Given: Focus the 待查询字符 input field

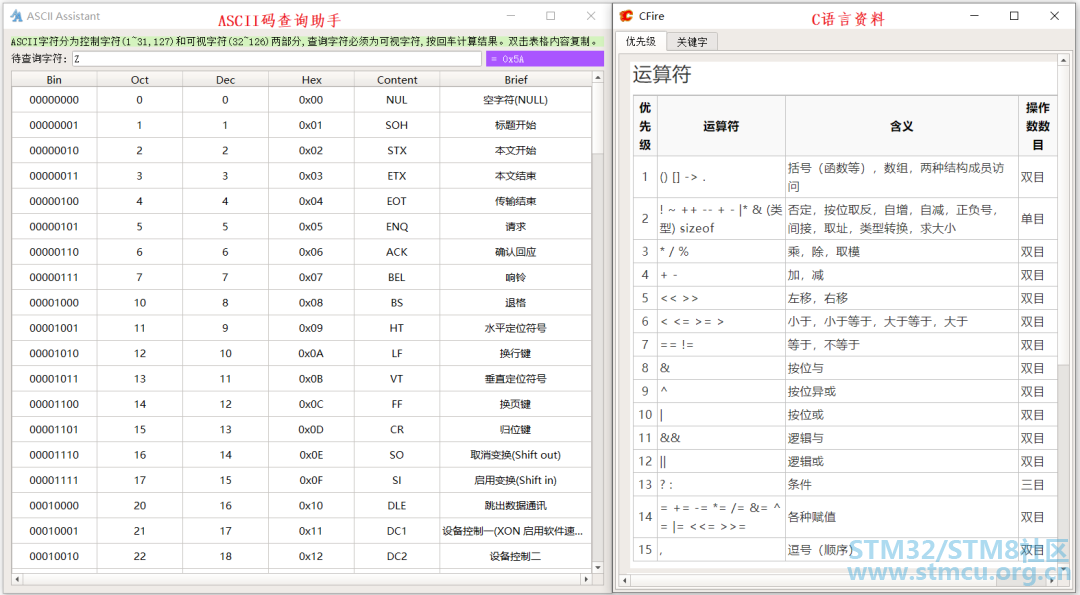Looking at the screenshot, I should (277, 59).
